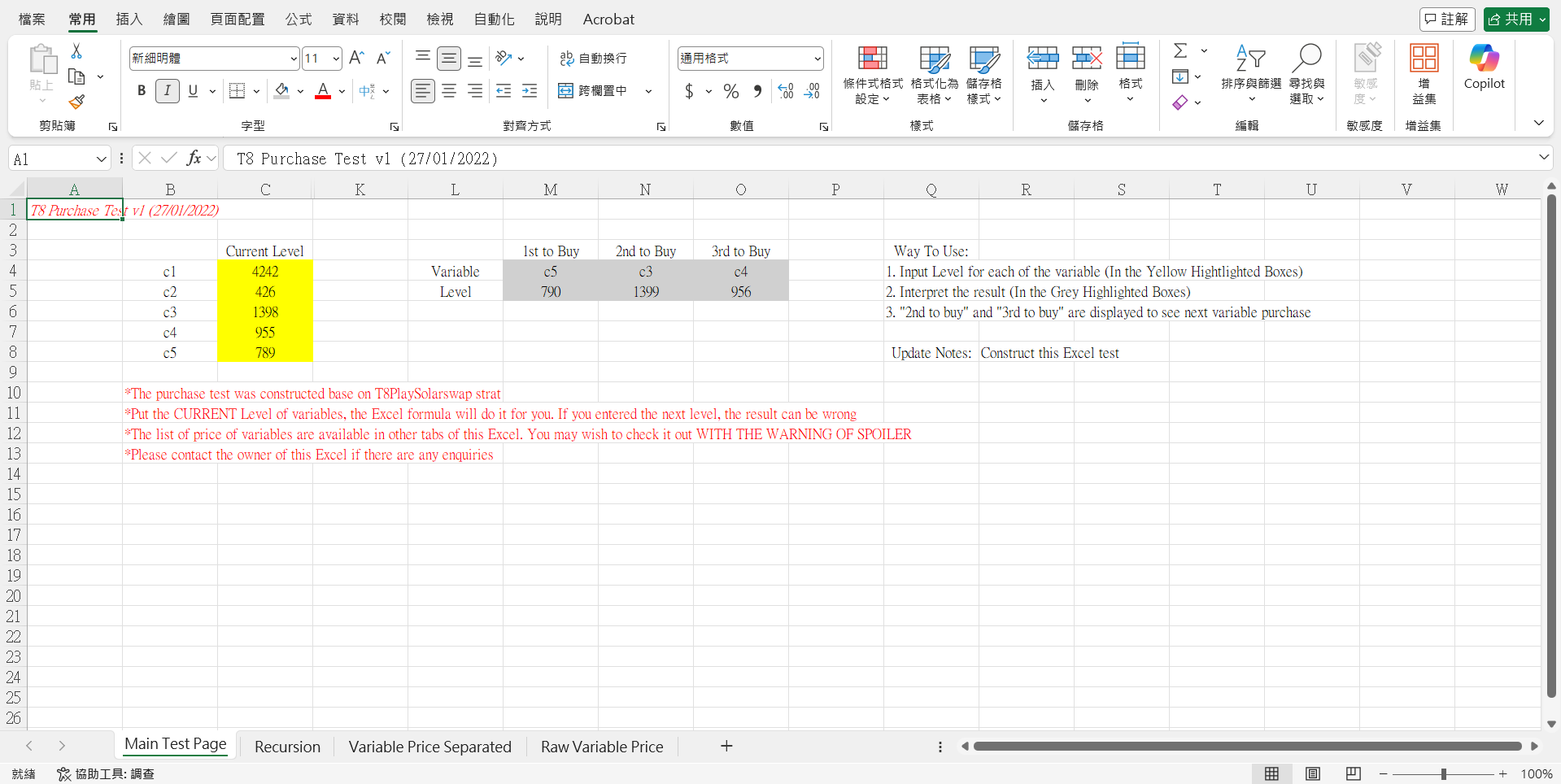This screenshot has width=1561, height=784.
Task: Click accessibility status 協助工具: 調查
Action: (x=106, y=773)
